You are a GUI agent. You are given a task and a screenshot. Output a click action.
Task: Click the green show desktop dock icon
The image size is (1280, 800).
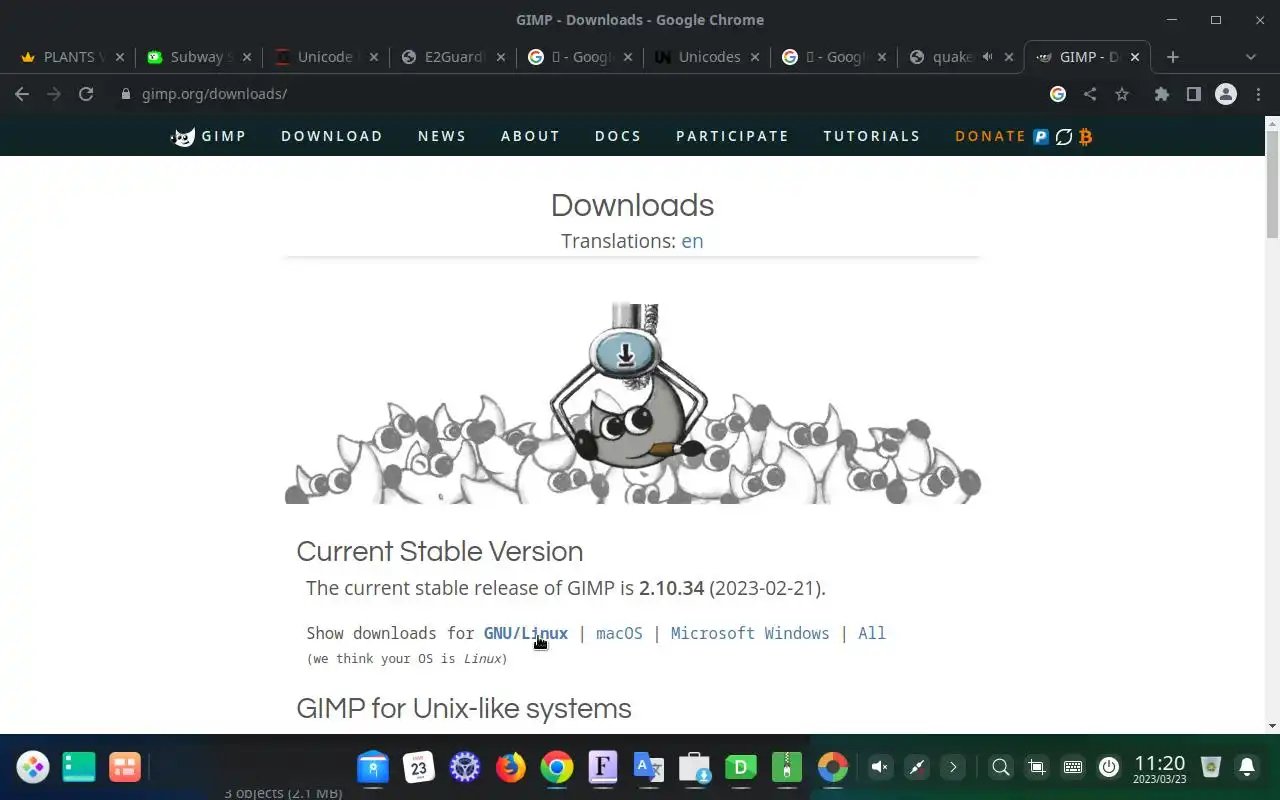(x=79, y=767)
